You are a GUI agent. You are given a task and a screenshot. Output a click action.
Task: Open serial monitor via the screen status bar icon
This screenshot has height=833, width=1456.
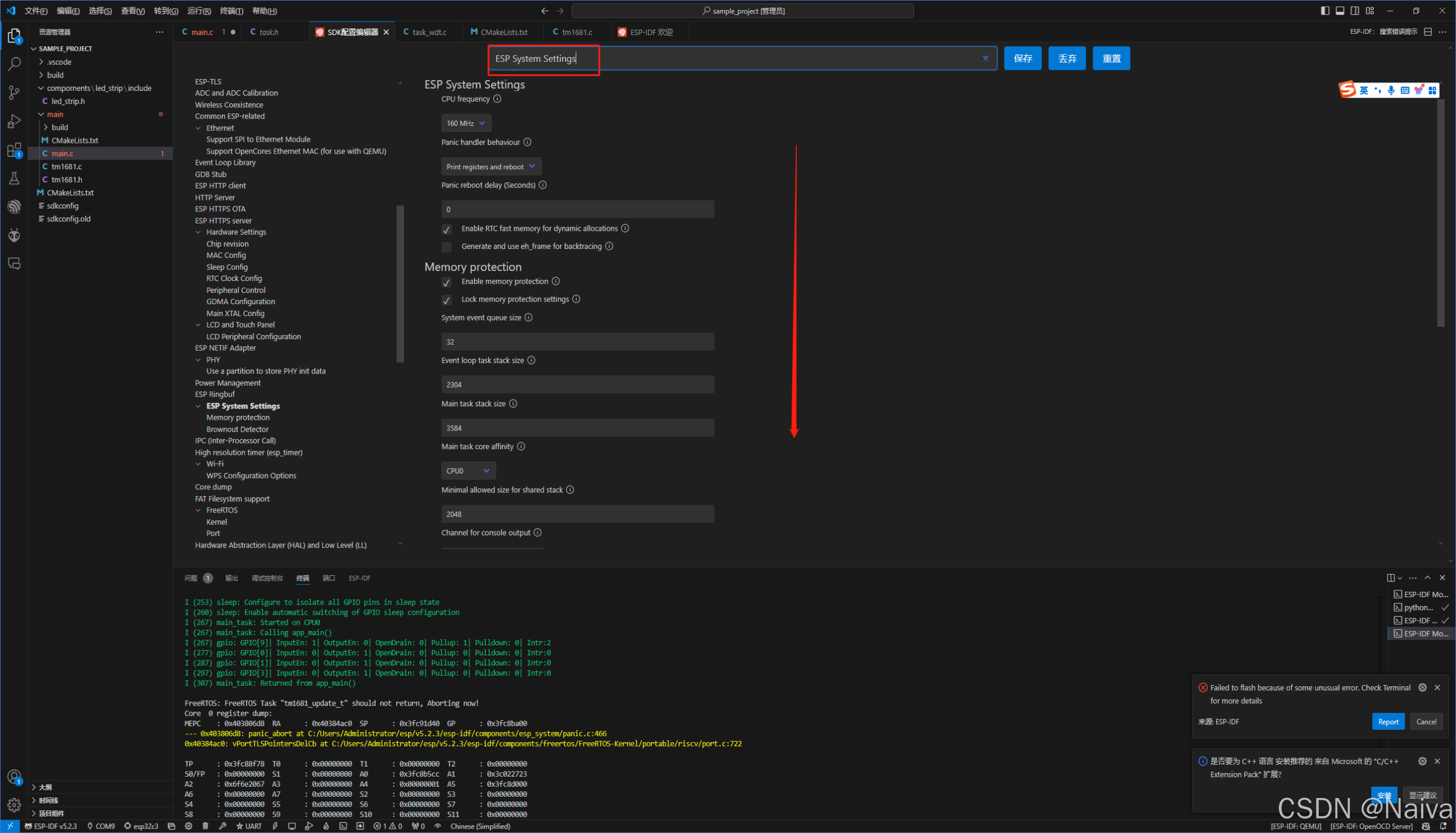(x=292, y=826)
